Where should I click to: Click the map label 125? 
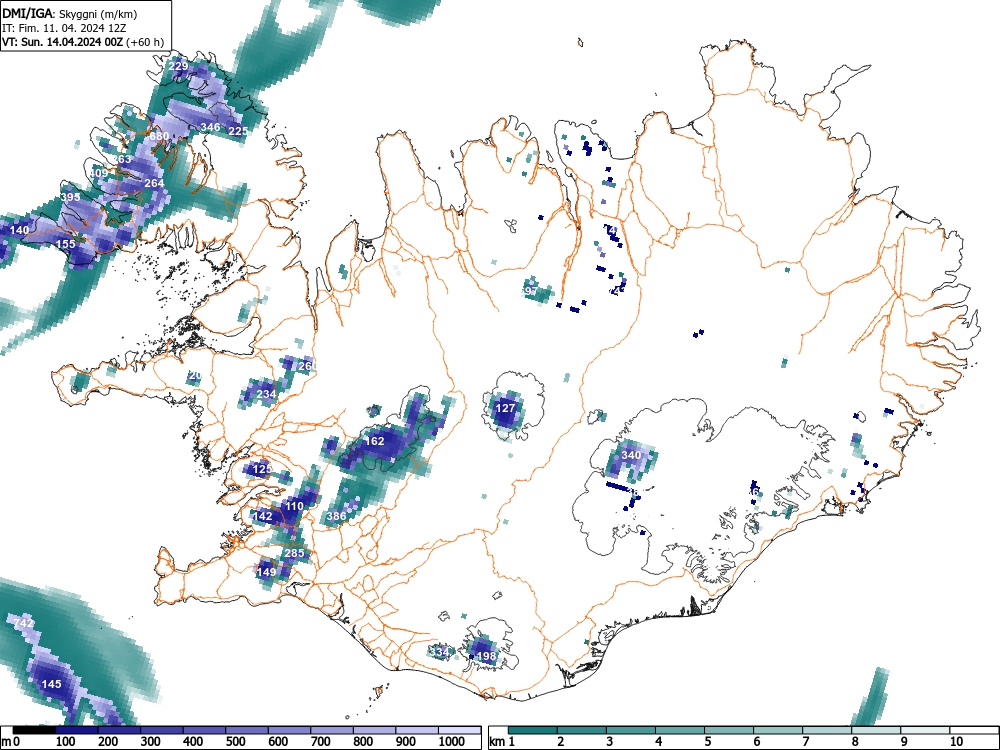(x=263, y=469)
